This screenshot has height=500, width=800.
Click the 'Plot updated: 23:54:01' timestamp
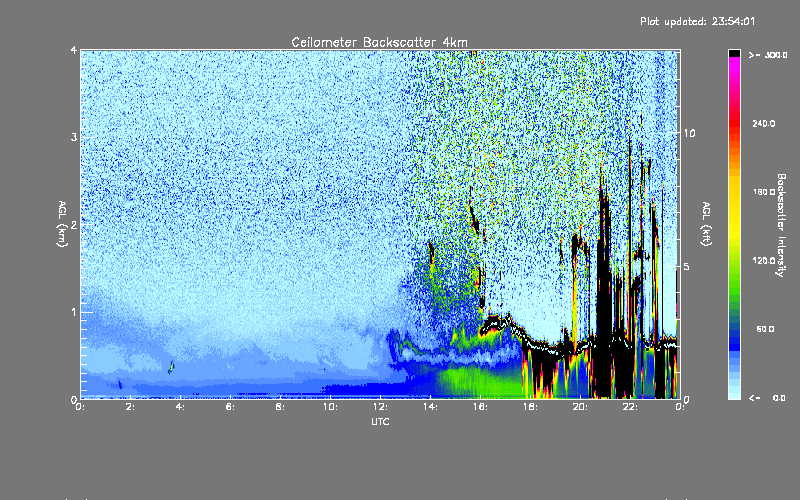pyautogui.click(x=697, y=21)
